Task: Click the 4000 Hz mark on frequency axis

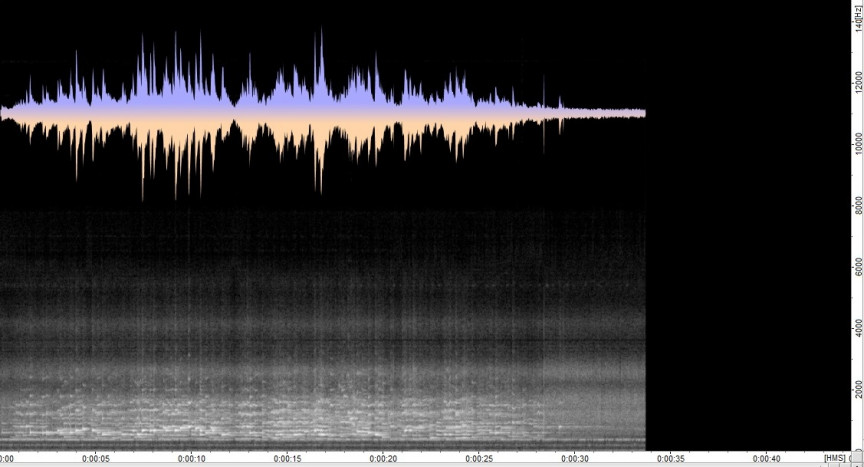Action: pyautogui.click(x=858, y=328)
